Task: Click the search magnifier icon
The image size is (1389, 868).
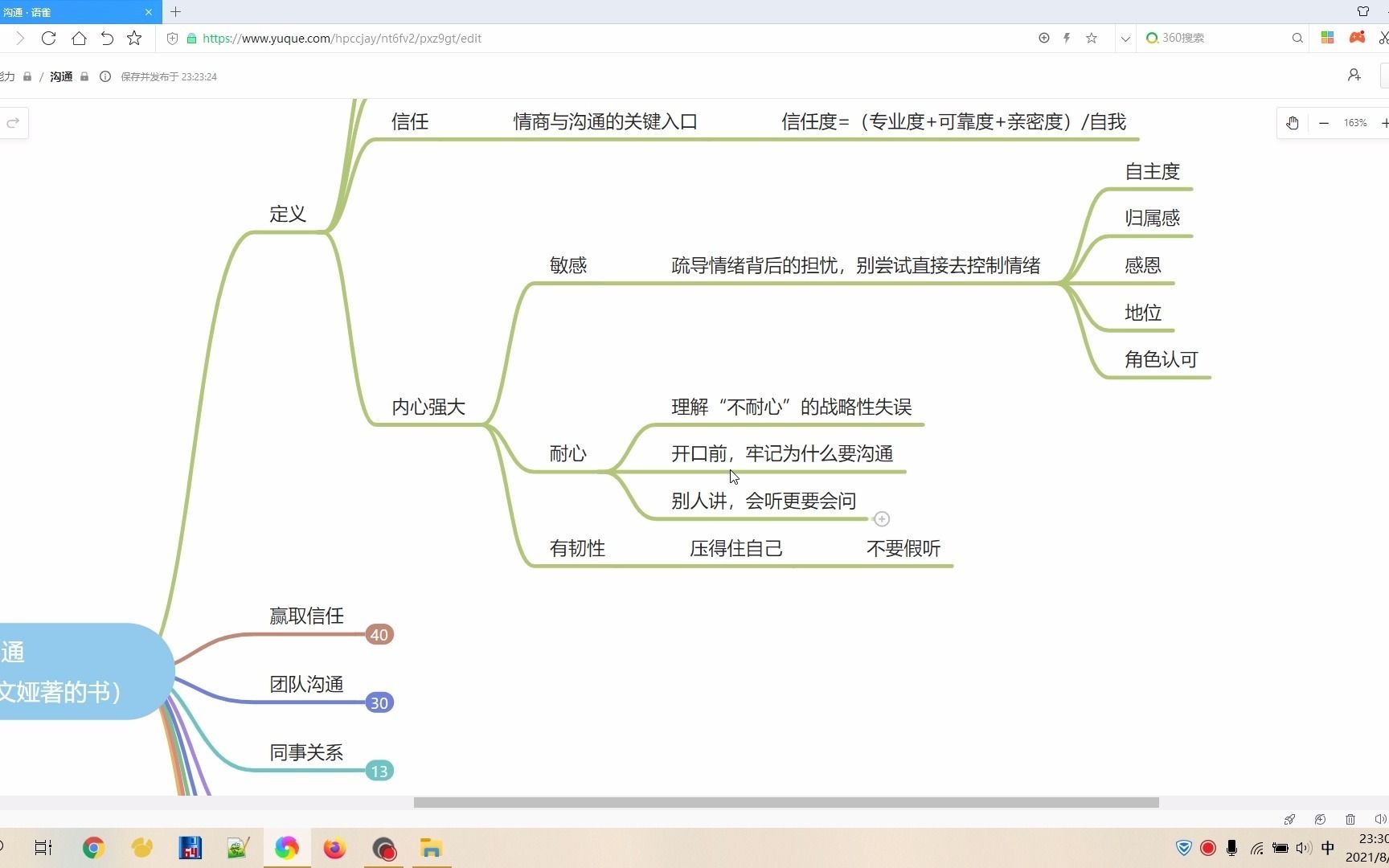Action: (x=1297, y=38)
